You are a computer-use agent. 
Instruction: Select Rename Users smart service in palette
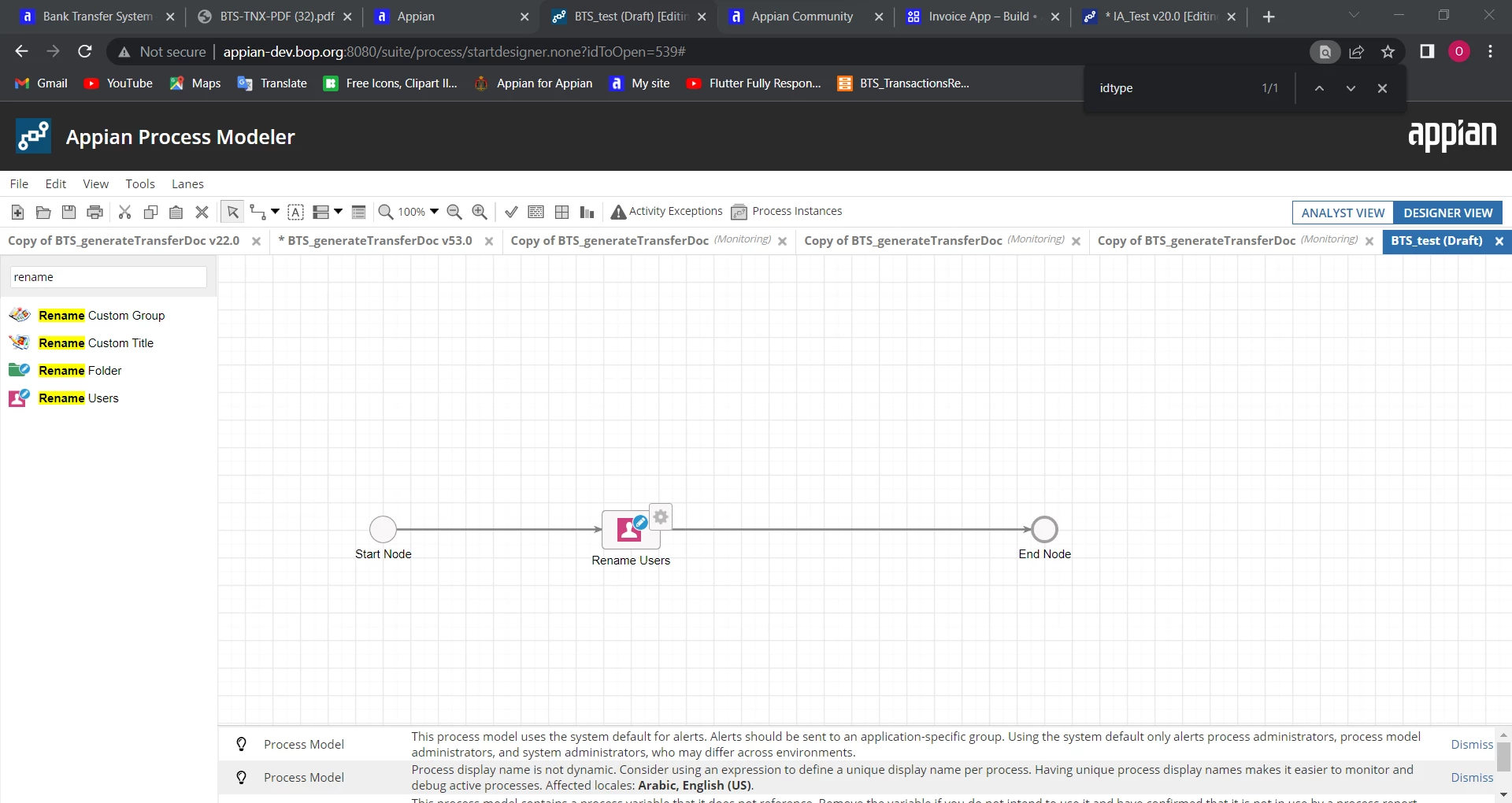64,398
